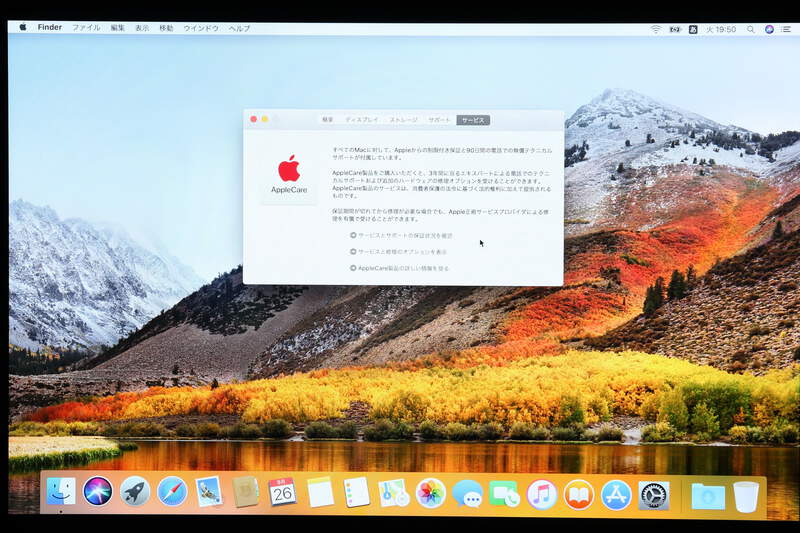Click AppleCare products details link

(399, 268)
